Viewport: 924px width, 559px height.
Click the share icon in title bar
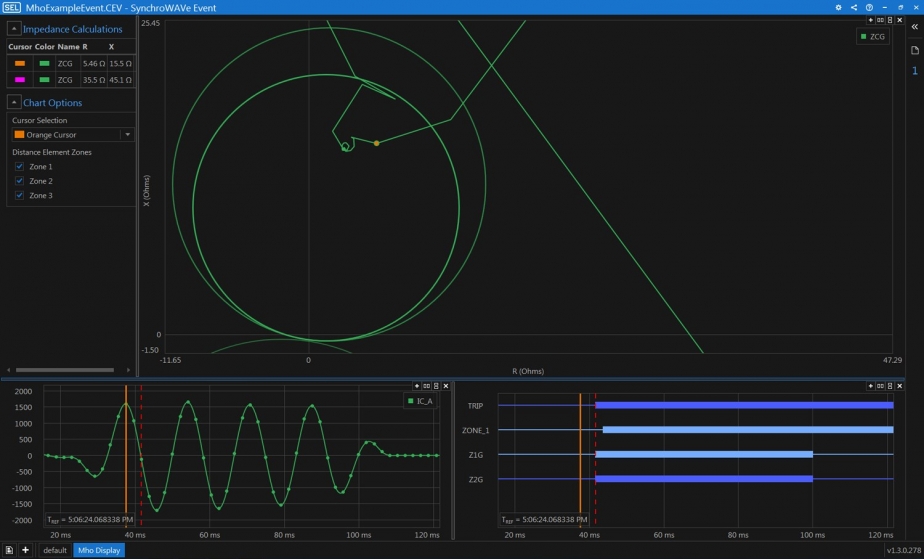[x=854, y=8]
